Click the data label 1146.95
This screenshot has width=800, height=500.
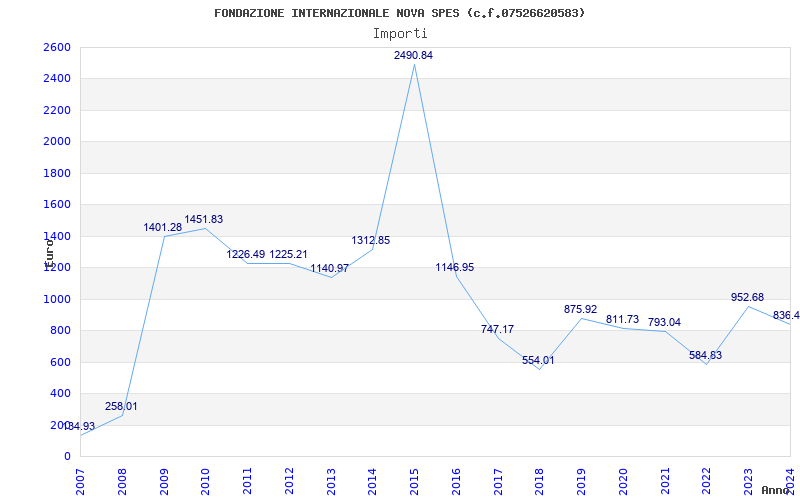tap(455, 267)
